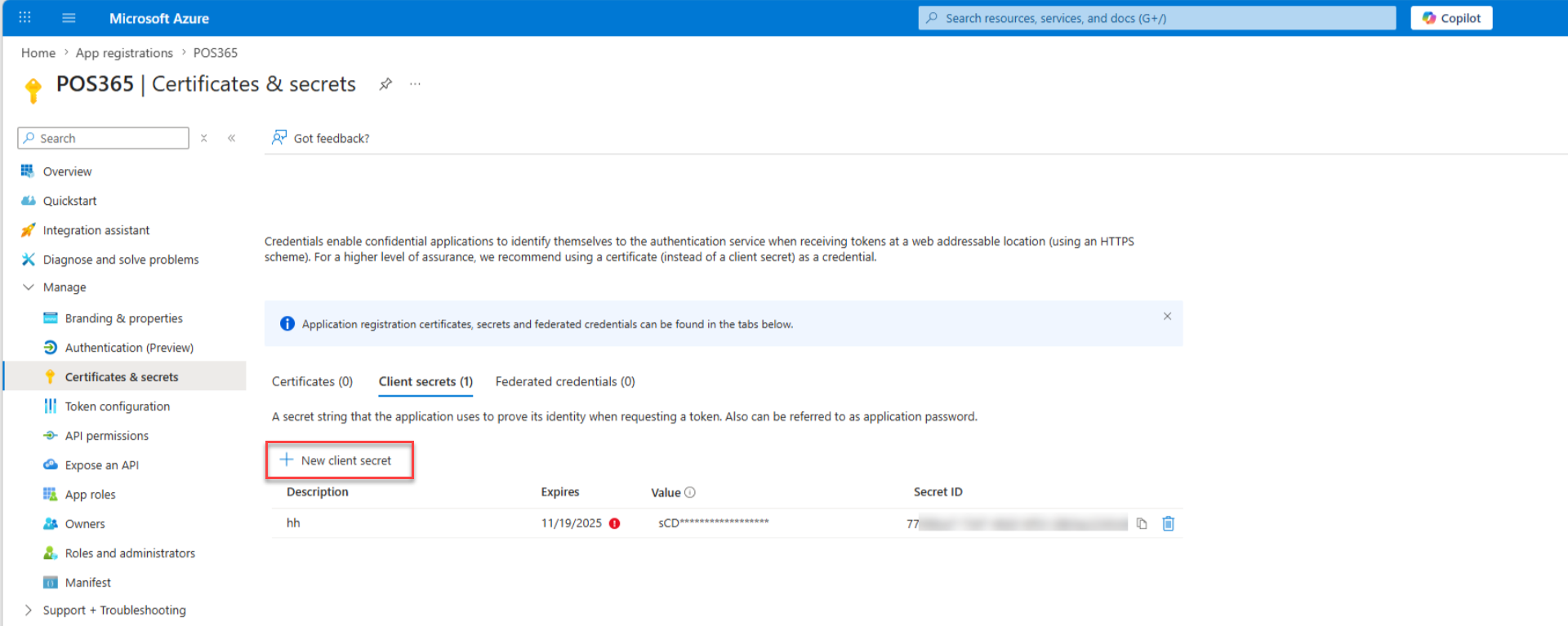Image resolution: width=1568 pixels, height=626 pixels.
Task: Focus the sidebar Search field
Action: [x=104, y=138]
